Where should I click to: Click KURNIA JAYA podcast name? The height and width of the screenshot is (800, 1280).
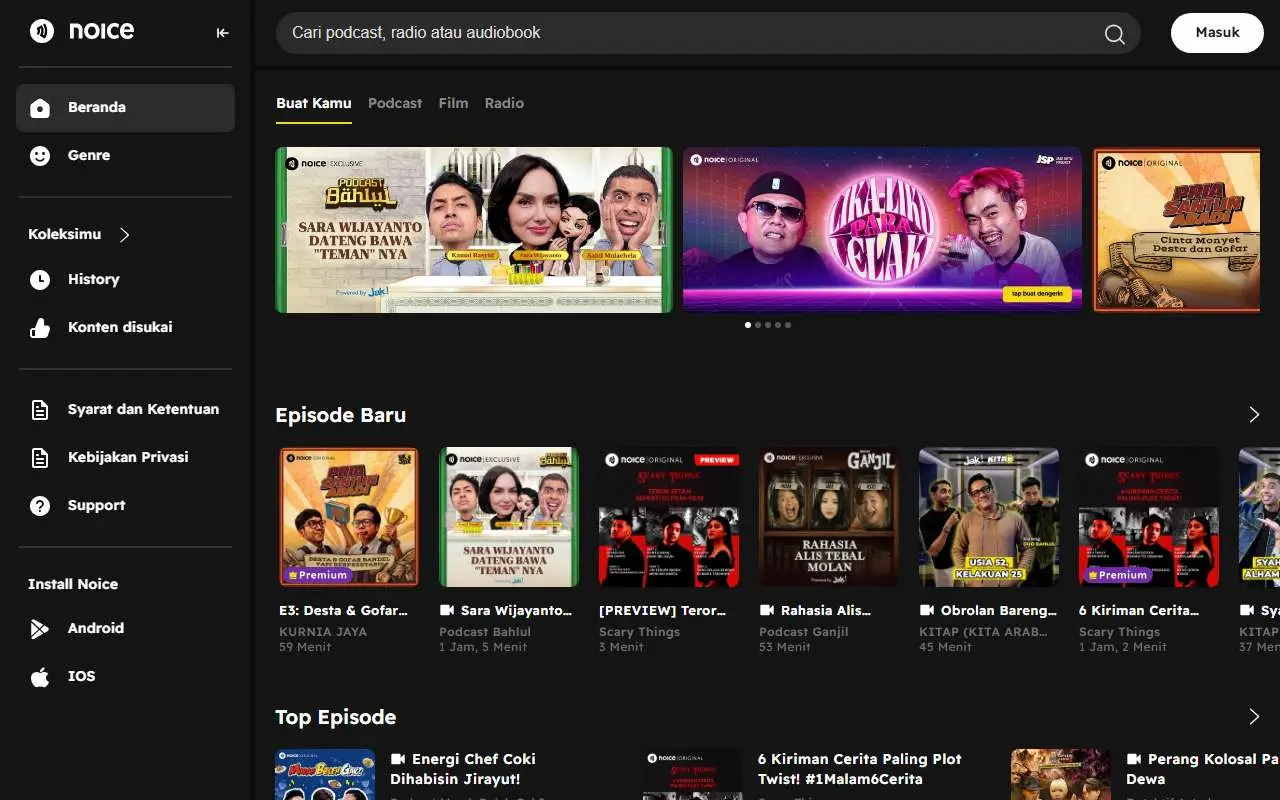point(323,632)
